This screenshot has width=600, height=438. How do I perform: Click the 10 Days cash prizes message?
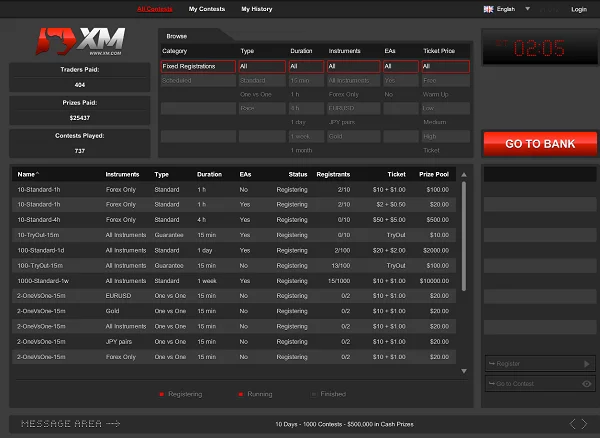tap(344, 424)
